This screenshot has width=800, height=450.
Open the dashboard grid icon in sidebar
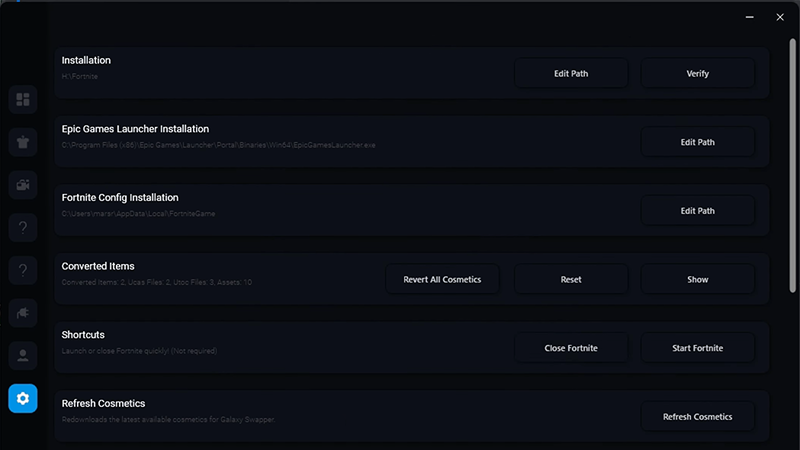tap(22, 99)
